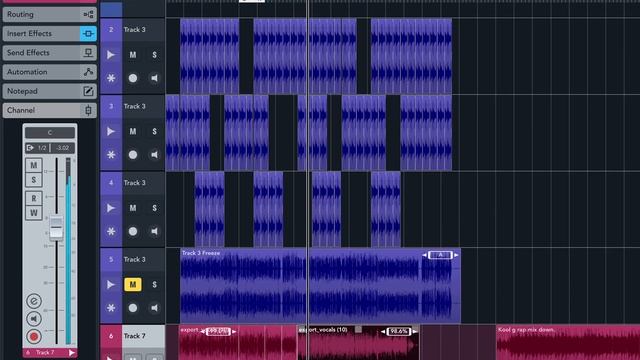Solo track number 3
The height and width of the screenshot is (360, 640).
[x=154, y=131]
